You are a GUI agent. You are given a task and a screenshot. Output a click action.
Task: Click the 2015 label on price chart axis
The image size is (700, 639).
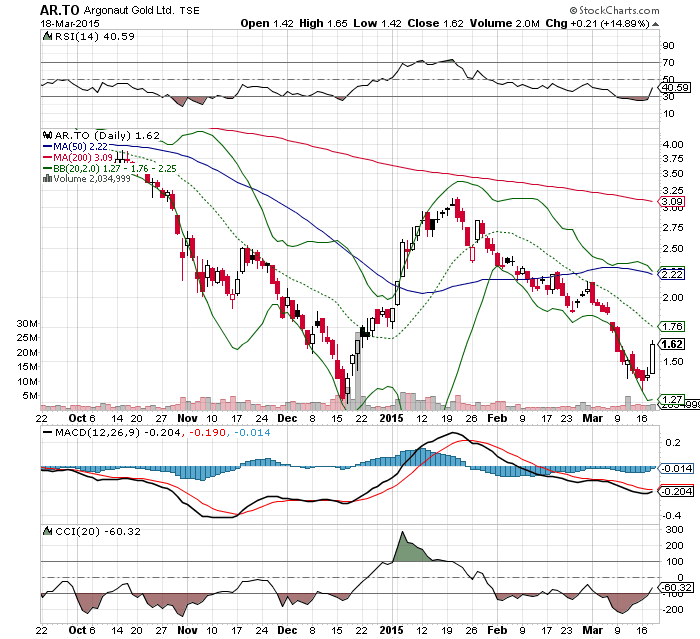391,418
